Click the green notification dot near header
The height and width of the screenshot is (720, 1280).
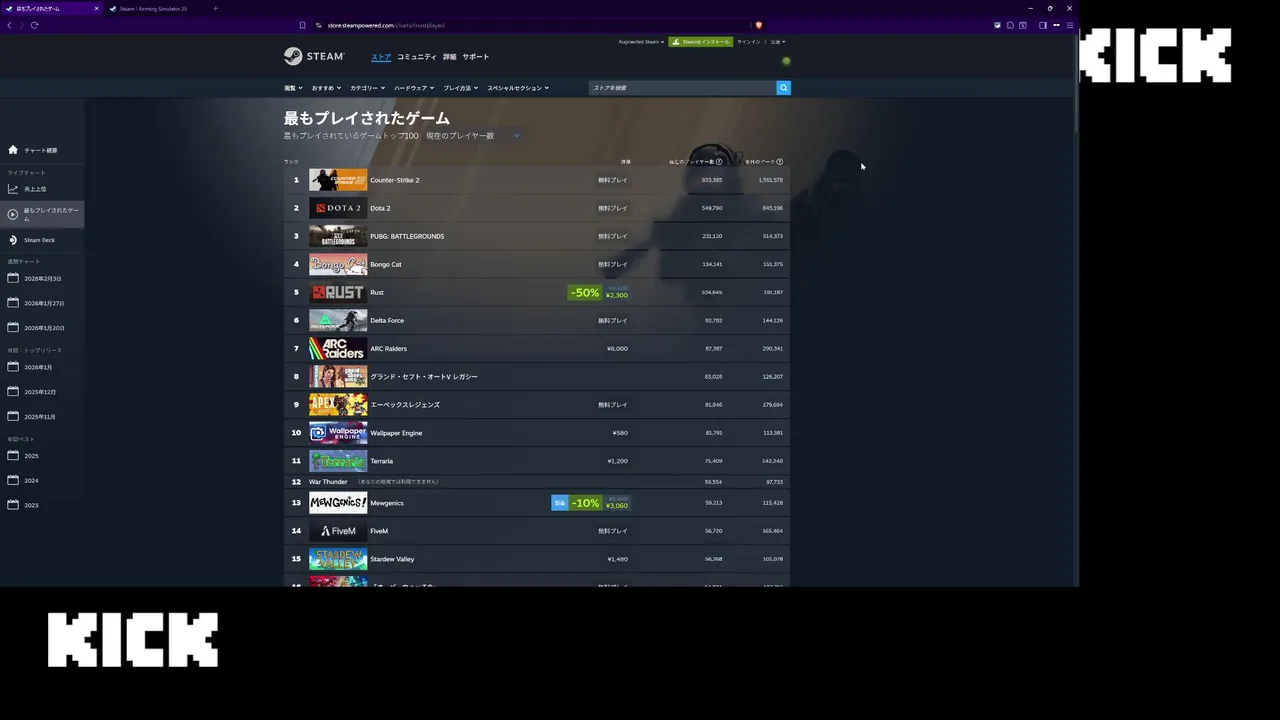tap(786, 61)
